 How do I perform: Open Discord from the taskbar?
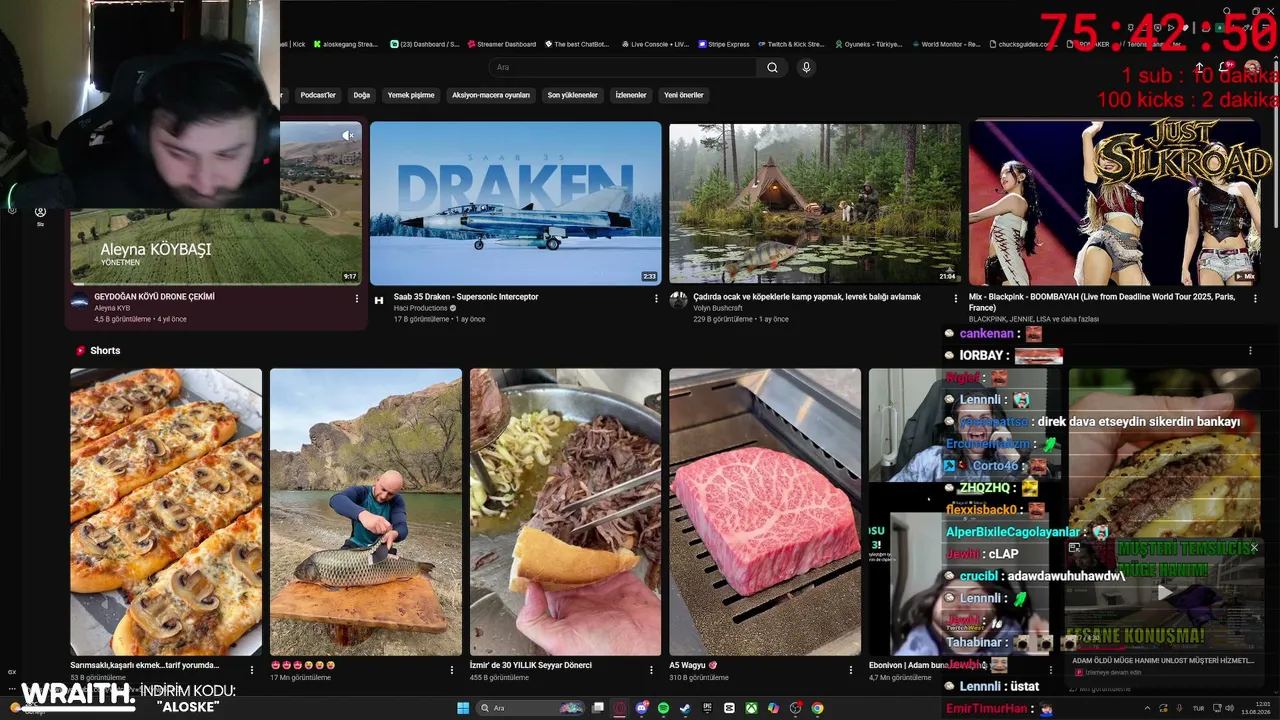(642, 708)
